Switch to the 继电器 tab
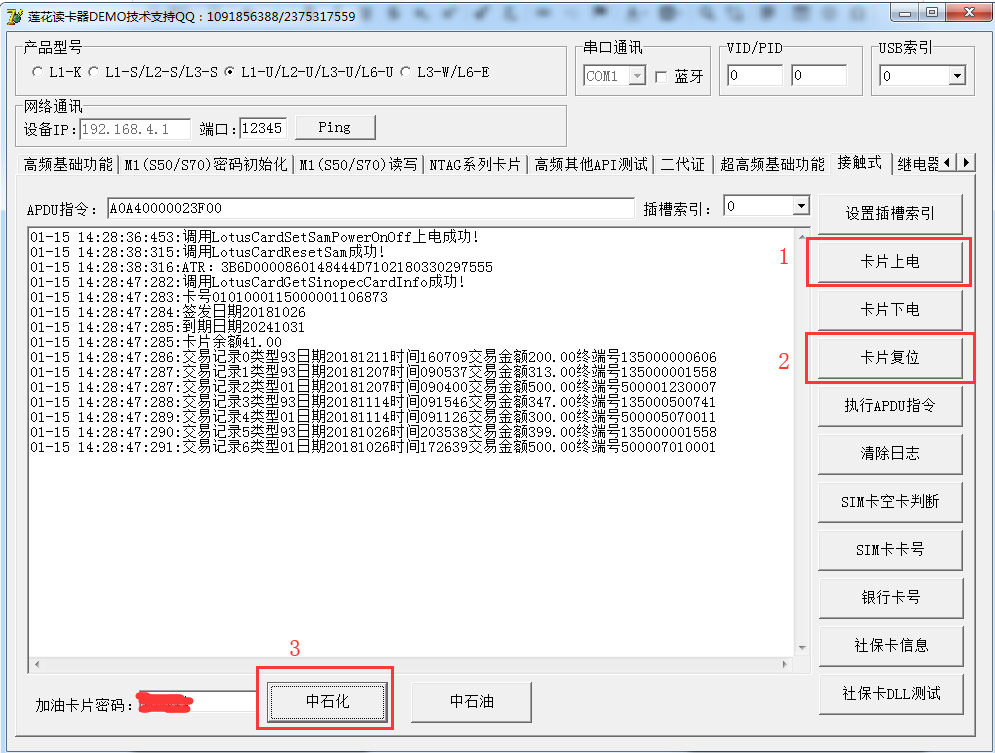 tap(918, 165)
